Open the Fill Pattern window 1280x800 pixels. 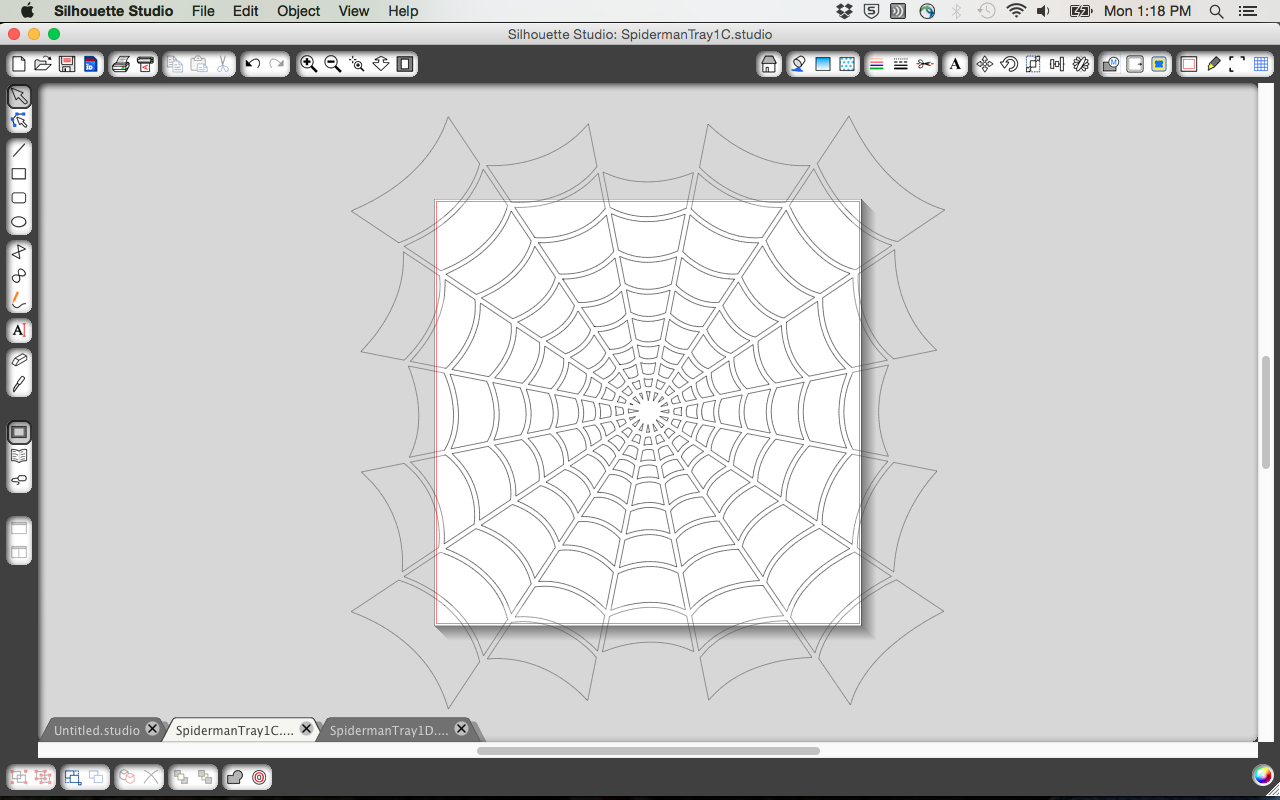point(847,64)
